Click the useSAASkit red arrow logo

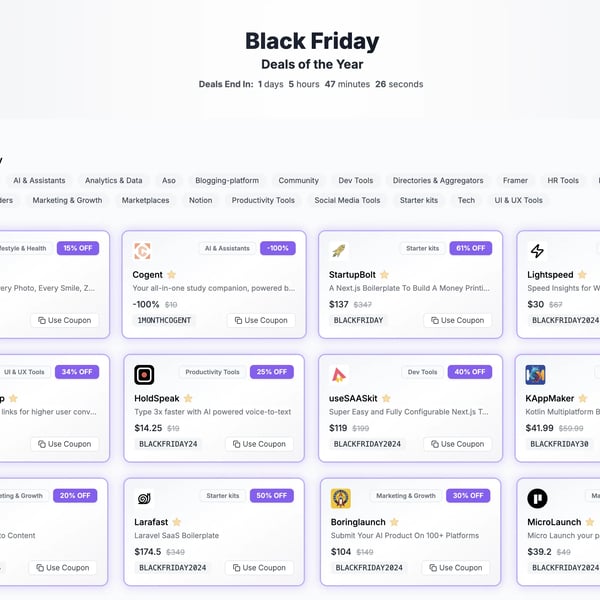pos(339,375)
